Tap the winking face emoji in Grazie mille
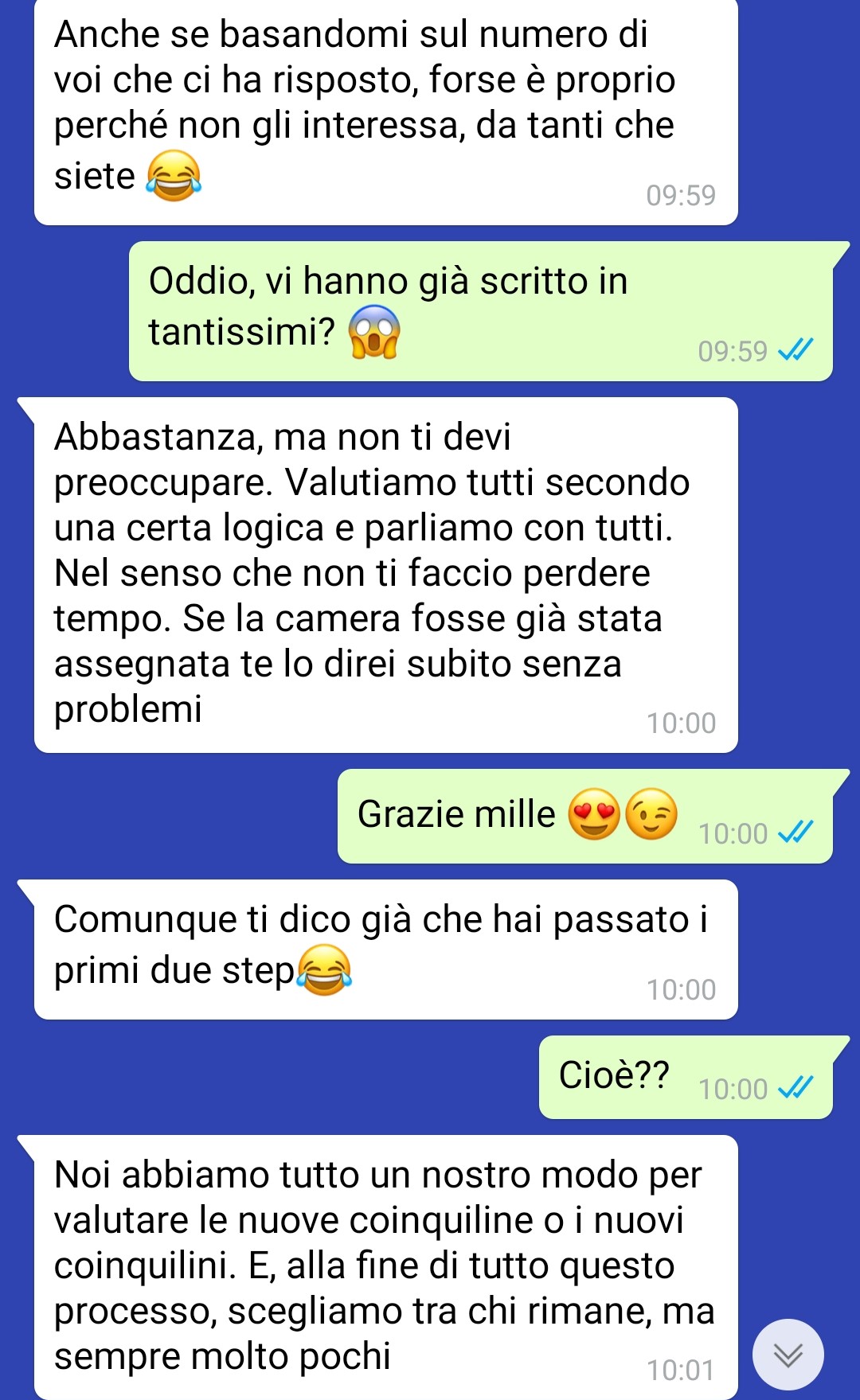 pos(651,814)
